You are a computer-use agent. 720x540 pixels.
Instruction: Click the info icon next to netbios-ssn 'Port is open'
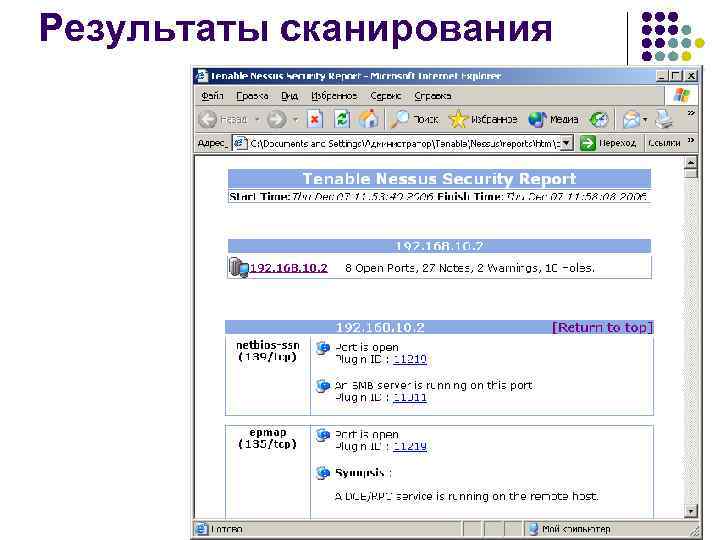[x=323, y=348]
